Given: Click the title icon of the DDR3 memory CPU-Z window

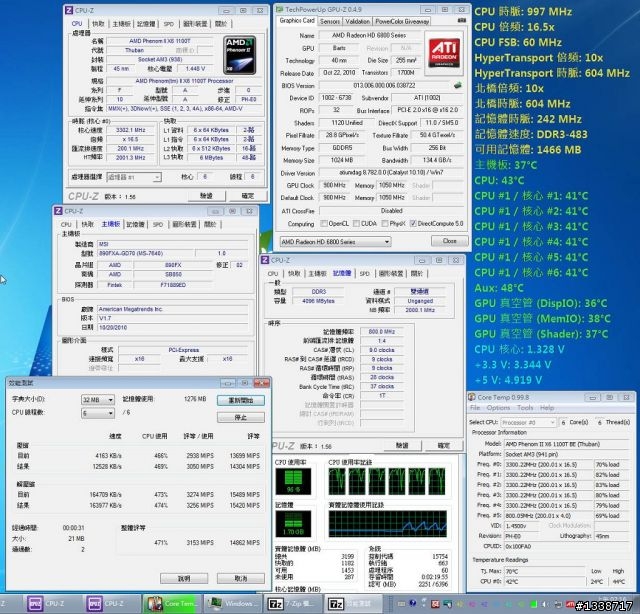Looking at the screenshot, I should pyautogui.click(x=265, y=260).
